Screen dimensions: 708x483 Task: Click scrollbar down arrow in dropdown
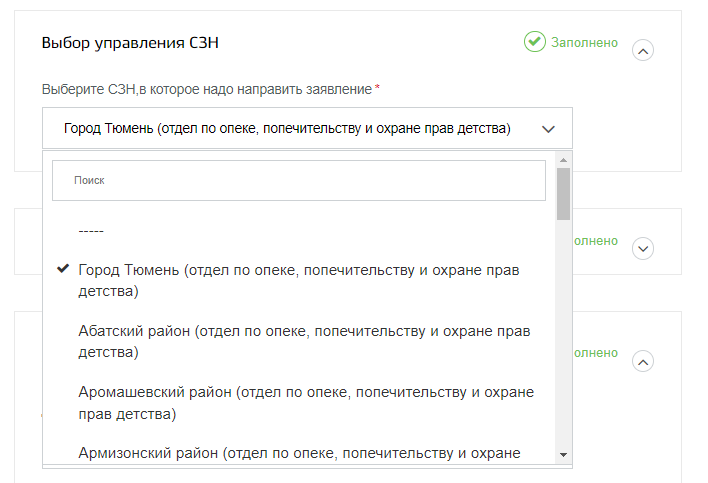(563, 455)
